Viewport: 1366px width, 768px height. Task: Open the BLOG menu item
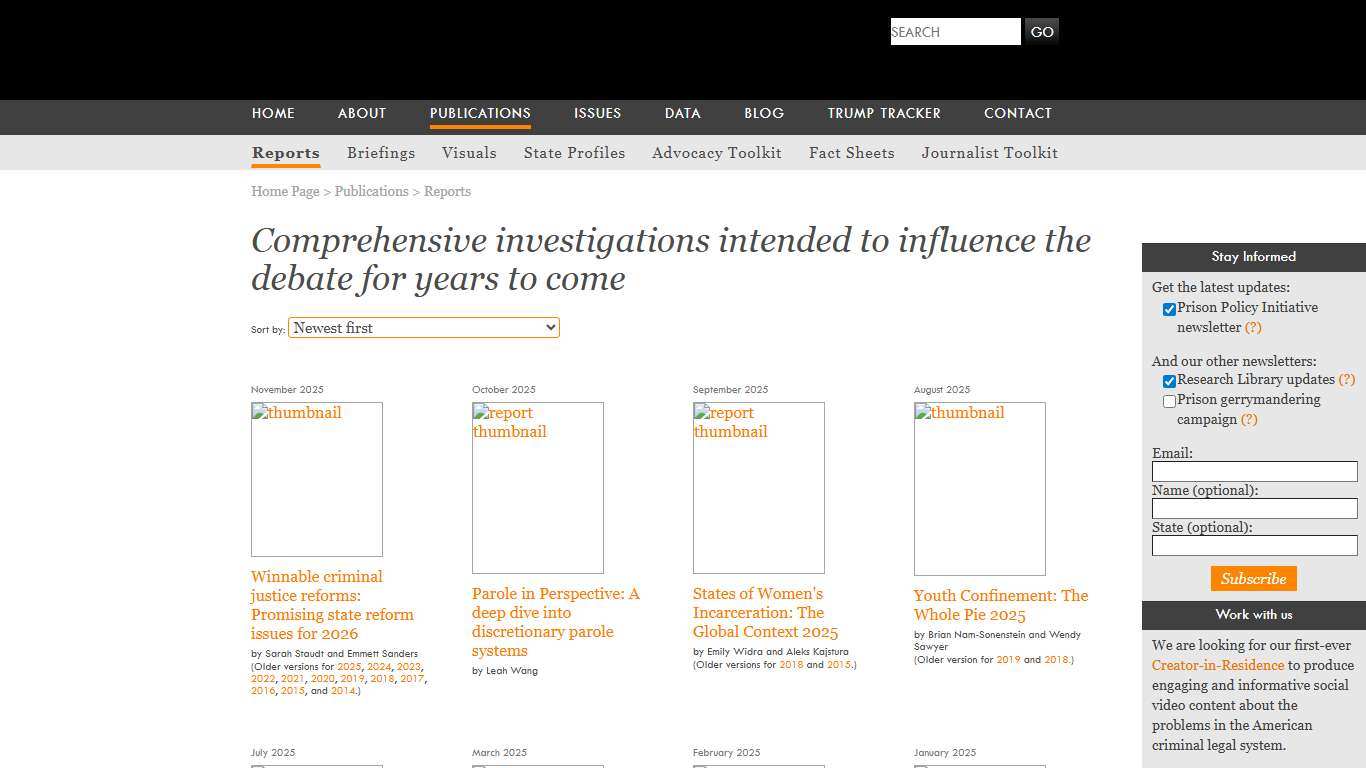tap(763, 113)
